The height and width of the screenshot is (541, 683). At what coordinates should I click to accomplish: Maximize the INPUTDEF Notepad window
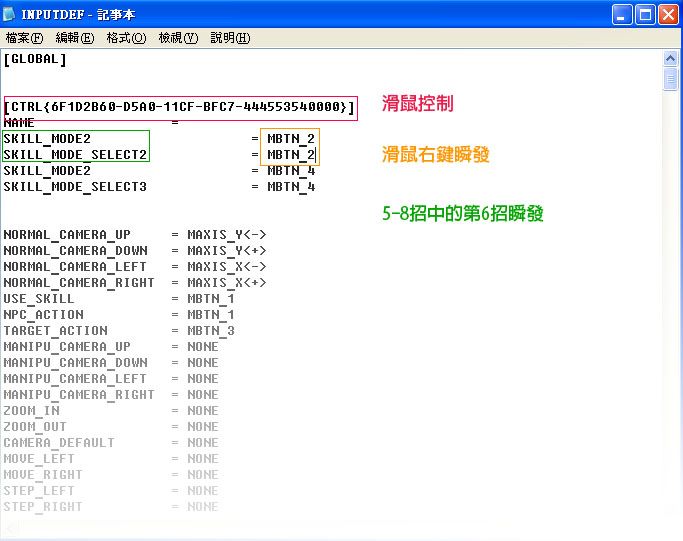[x=644, y=15]
